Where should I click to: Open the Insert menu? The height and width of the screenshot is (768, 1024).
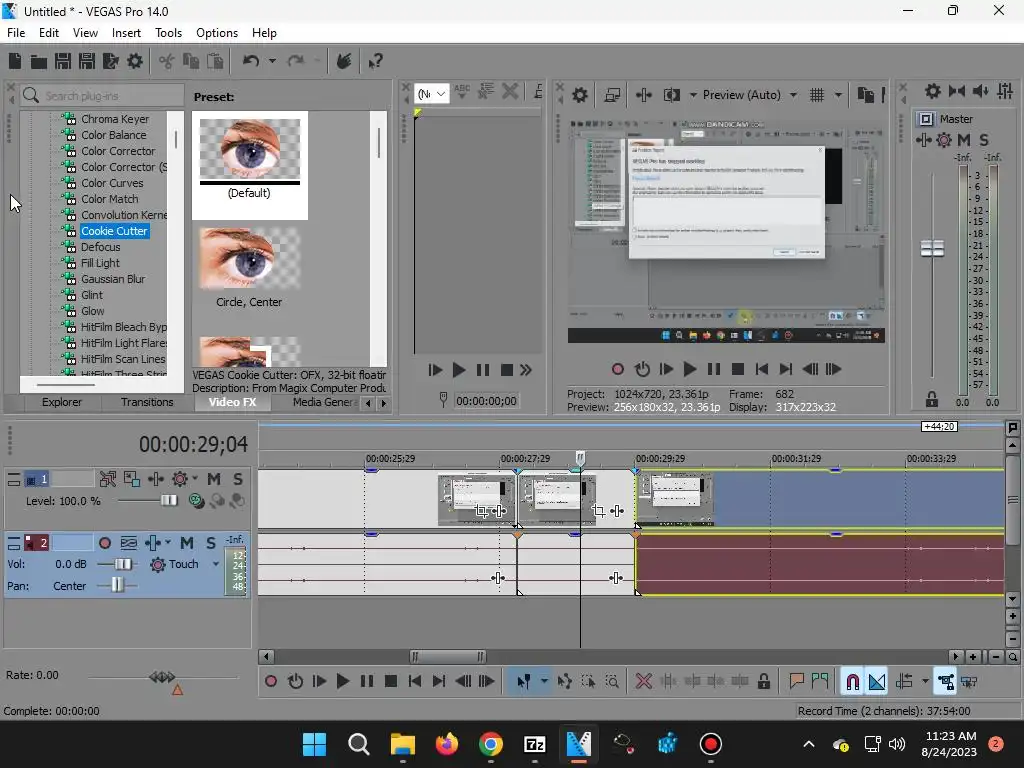126,33
